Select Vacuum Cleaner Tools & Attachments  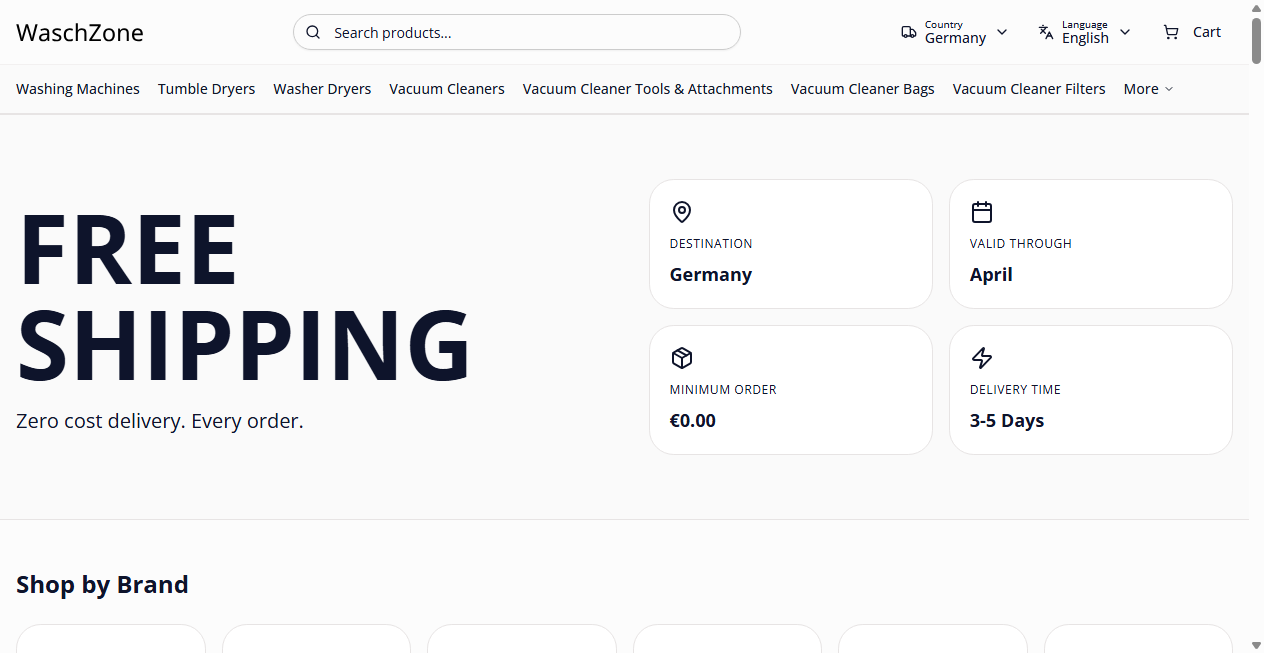[647, 89]
